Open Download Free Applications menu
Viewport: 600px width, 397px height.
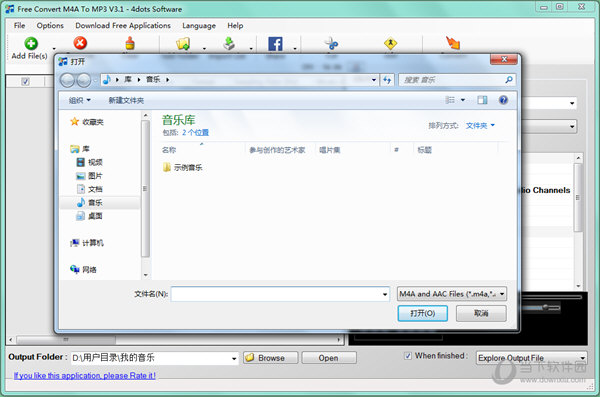point(123,26)
